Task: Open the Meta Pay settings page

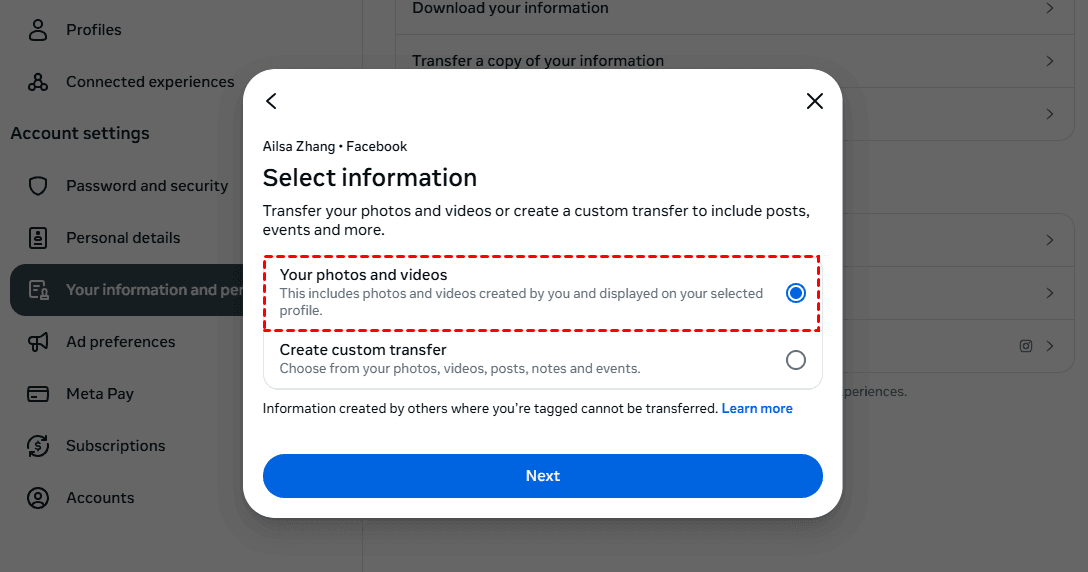Action: (x=100, y=394)
